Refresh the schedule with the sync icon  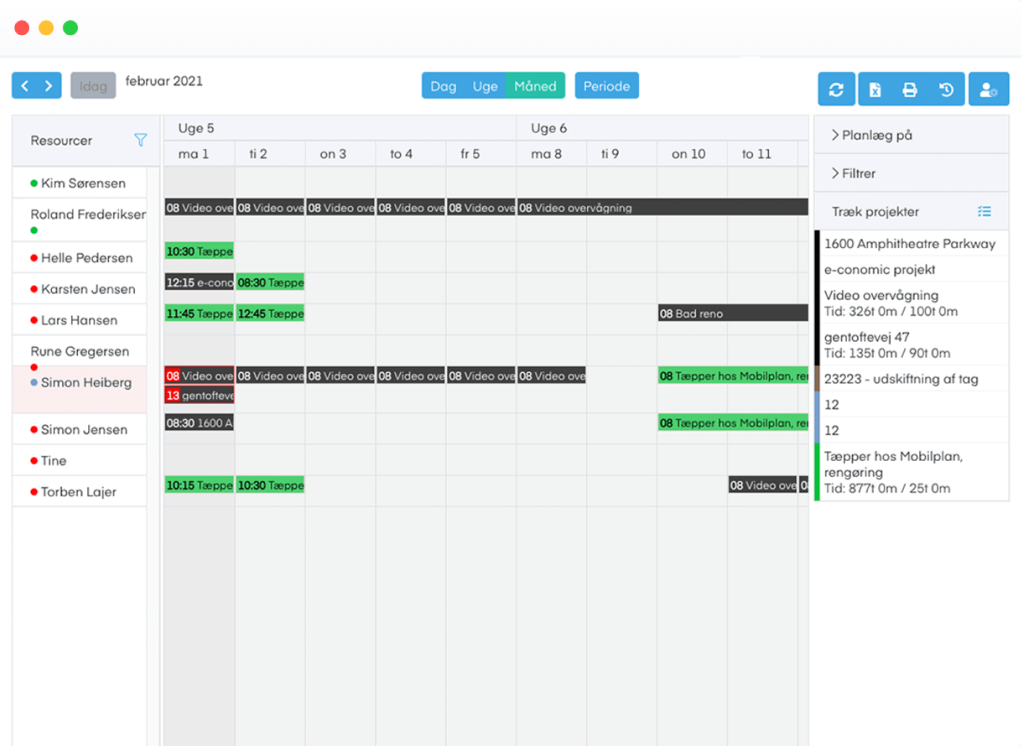pos(836,89)
